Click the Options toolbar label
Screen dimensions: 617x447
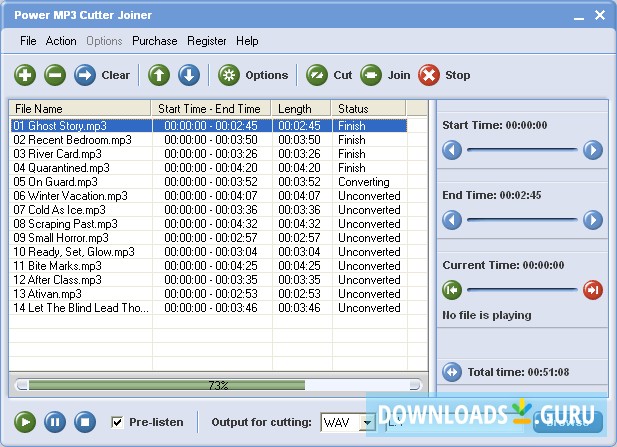click(x=266, y=75)
